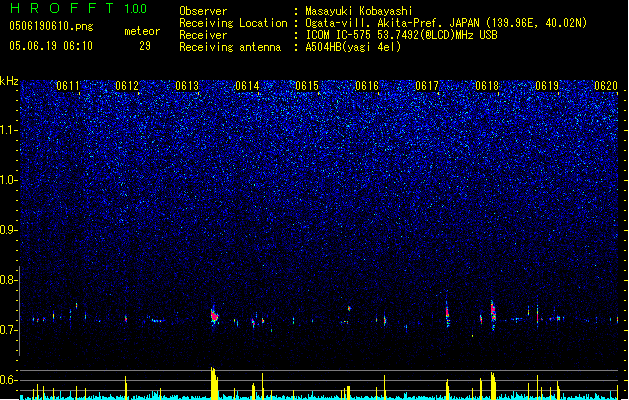
Task: Click the 1.0 kHz frequency label
Action: coord(9,180)
